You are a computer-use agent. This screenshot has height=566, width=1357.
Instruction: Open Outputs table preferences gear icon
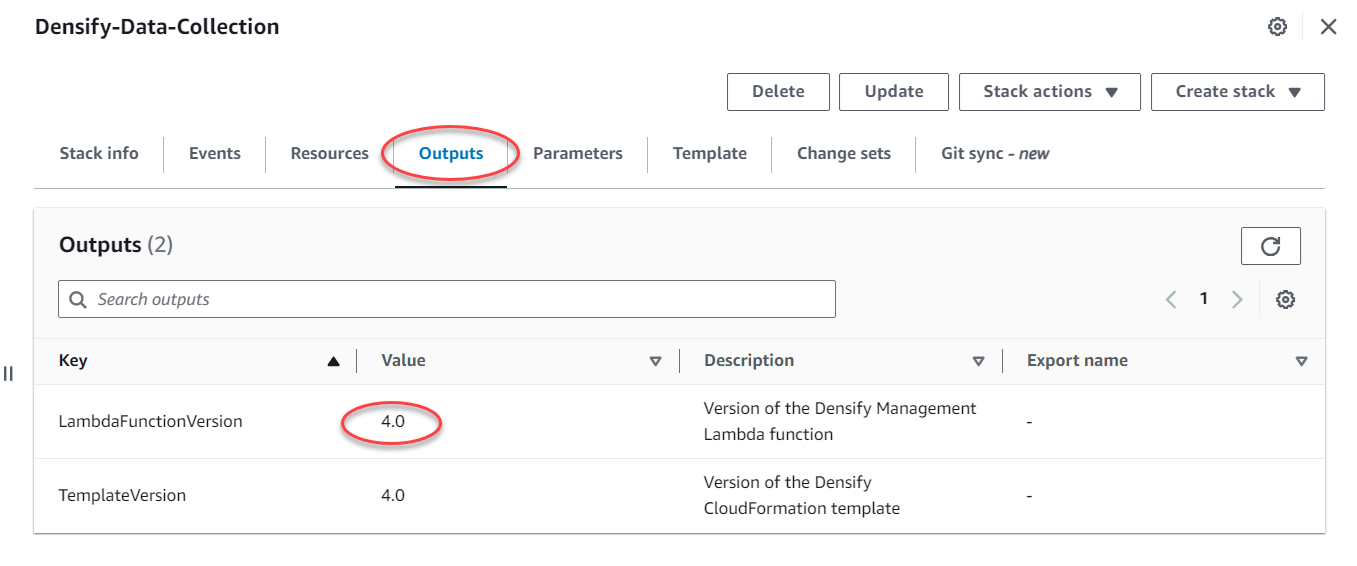click(x=1286, y=299)
